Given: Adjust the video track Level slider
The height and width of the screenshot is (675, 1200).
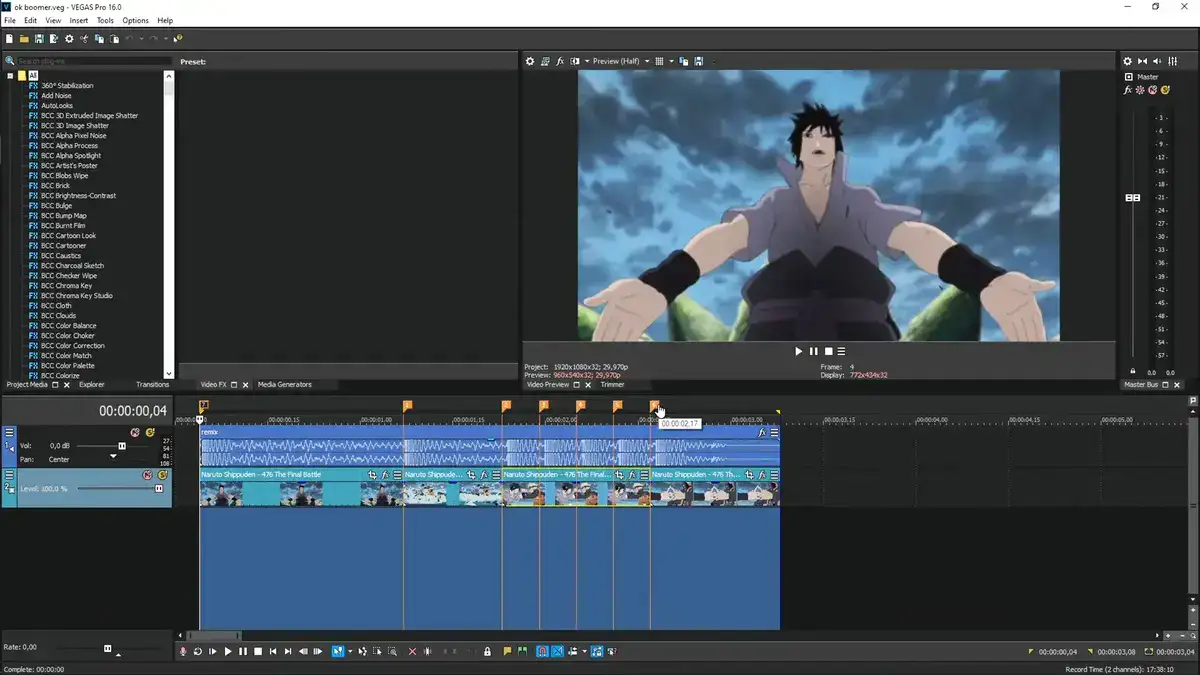Looking at the screenshot, I should [x=158, y=488].
